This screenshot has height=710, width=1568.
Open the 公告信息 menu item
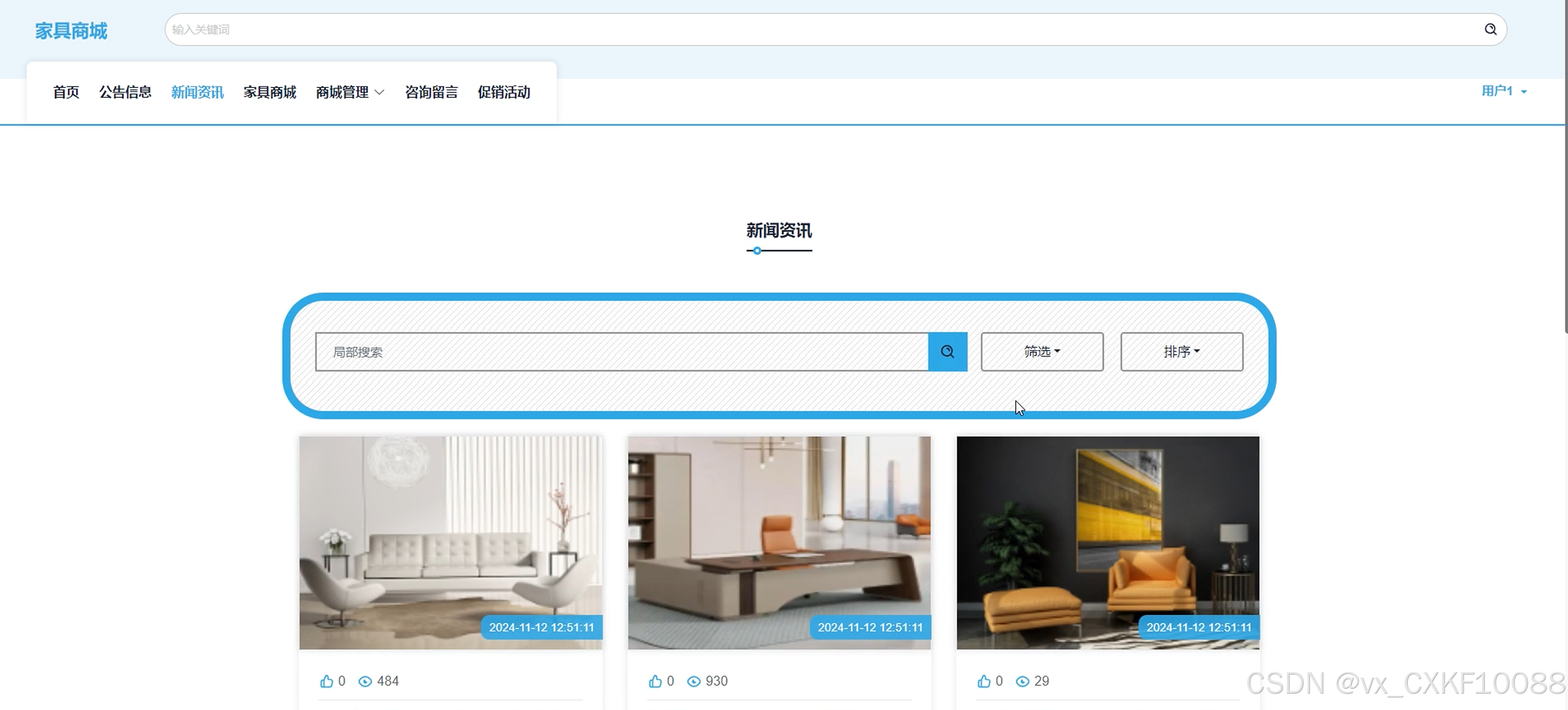click(125, 92)
